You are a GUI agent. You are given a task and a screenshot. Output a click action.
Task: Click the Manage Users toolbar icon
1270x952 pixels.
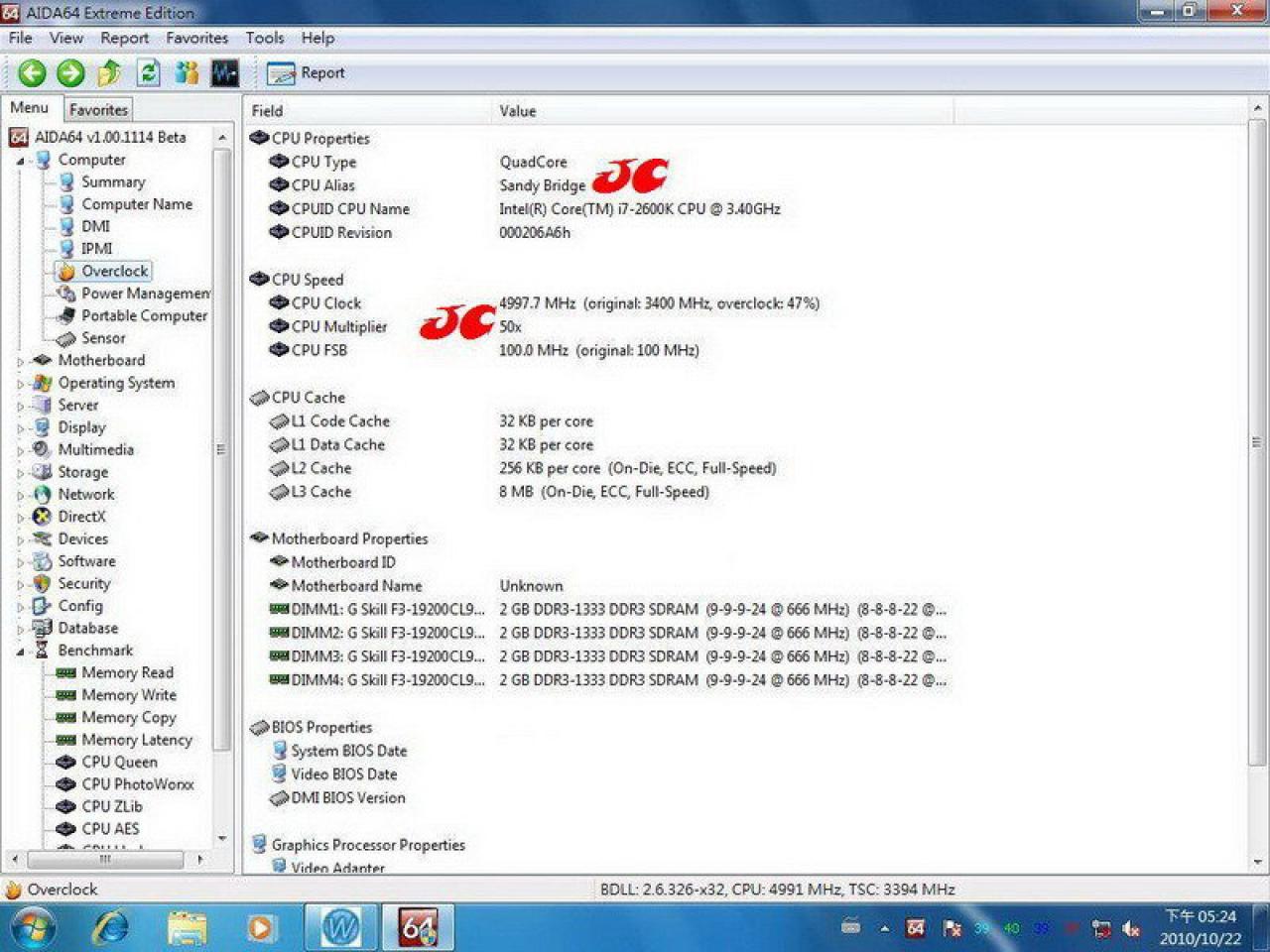click(x=187, y=72)
